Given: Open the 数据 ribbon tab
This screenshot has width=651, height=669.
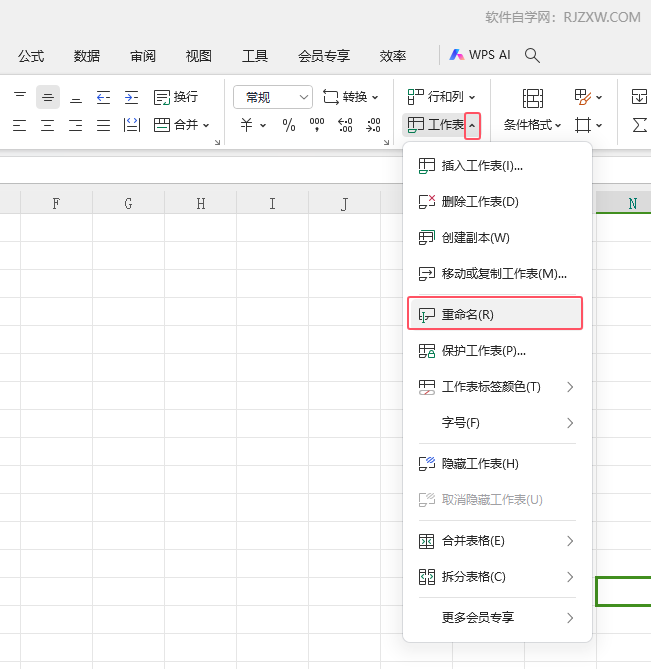Looking at the screenshot, I should pyautogui.click(x=87, y=56).
